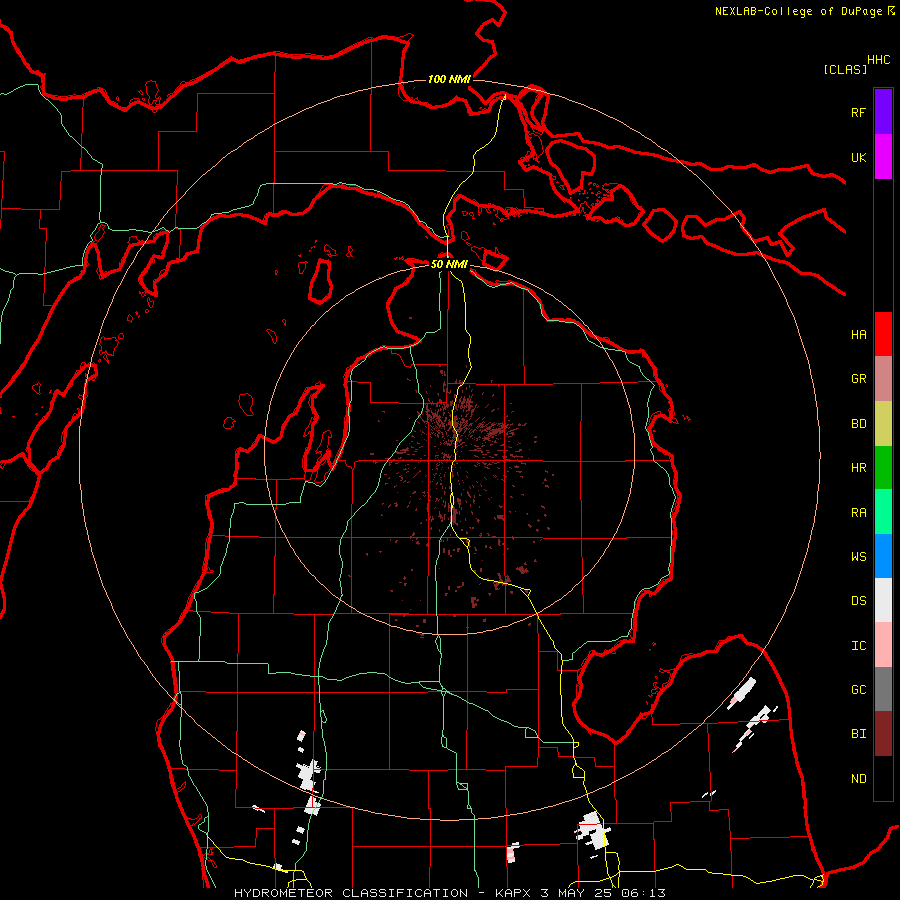Screen dimensions: 900x900
Task: Click the [CLAS] units label
Action: 845,70
